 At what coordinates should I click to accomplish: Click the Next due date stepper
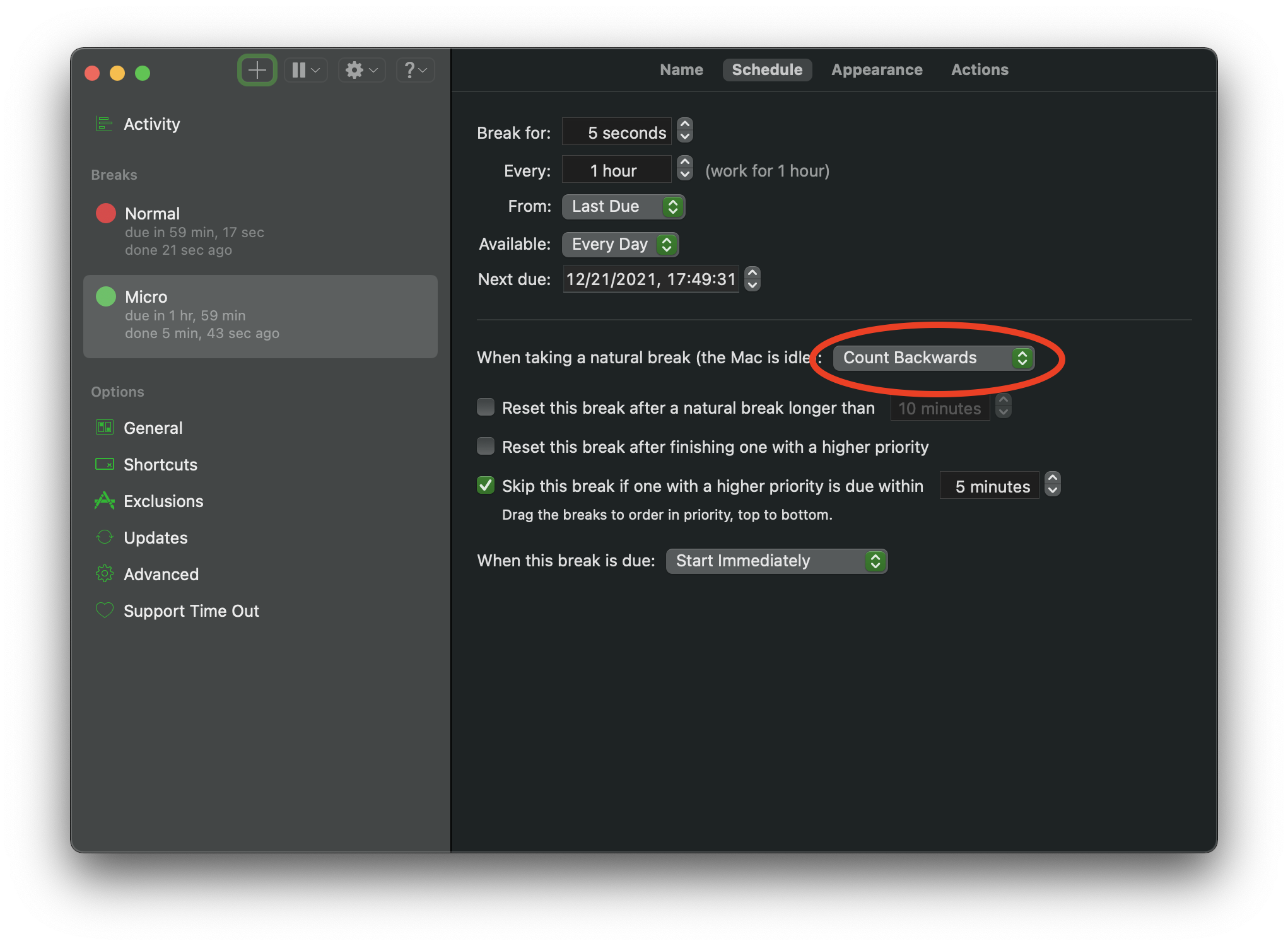[752, 278]
